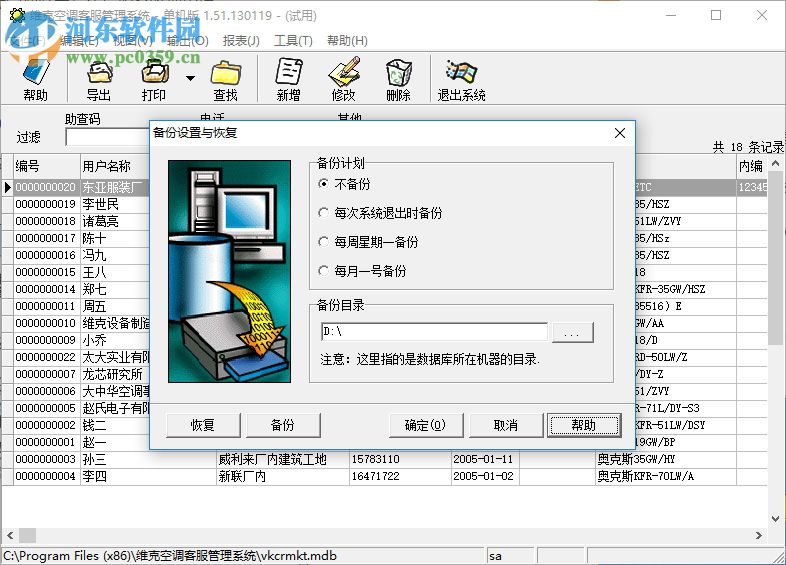Click the backup directory input field
786x565 pixels.
click(x=434, y=331)
